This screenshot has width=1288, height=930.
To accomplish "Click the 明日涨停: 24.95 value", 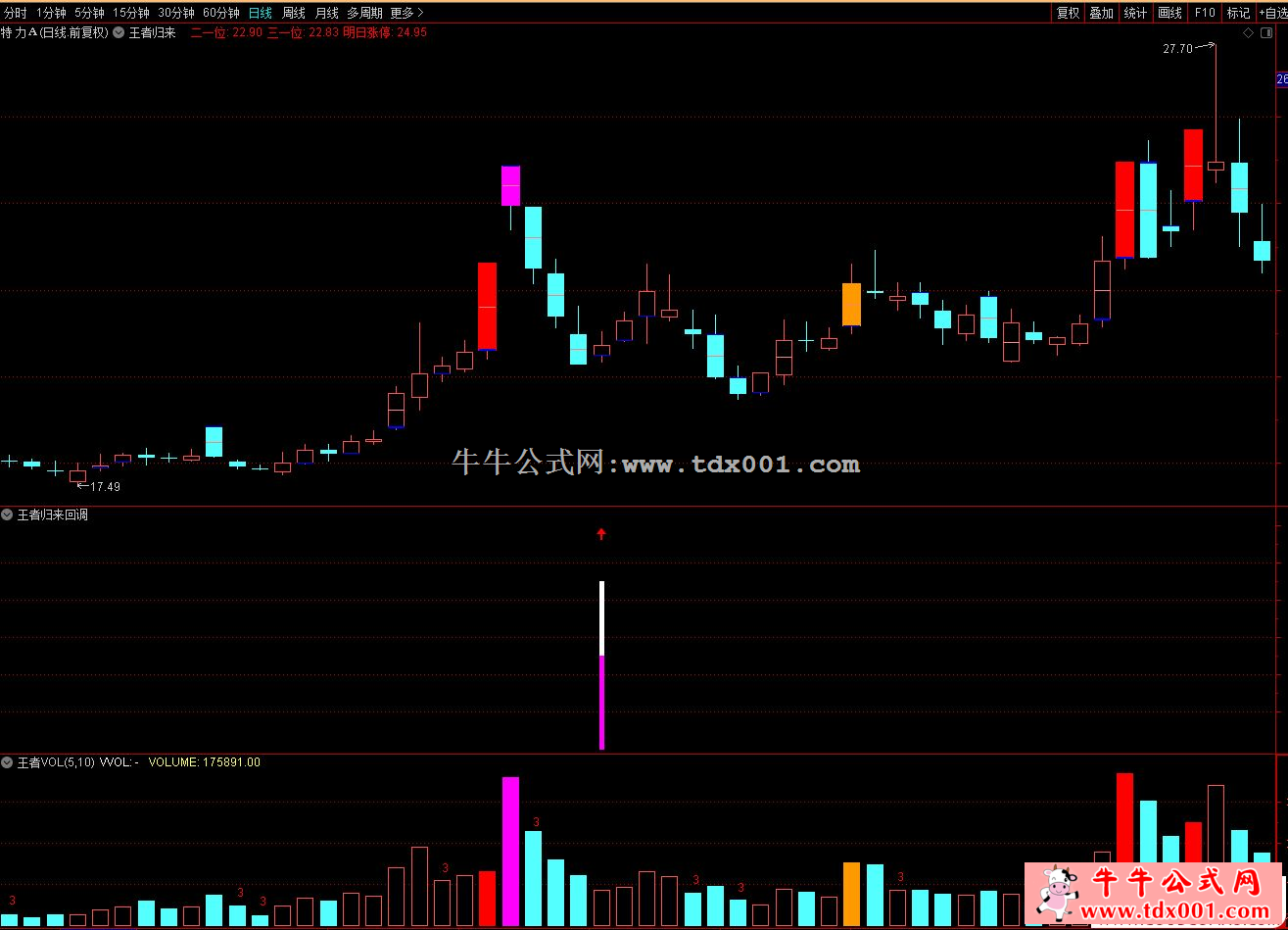I will (385, 32).
